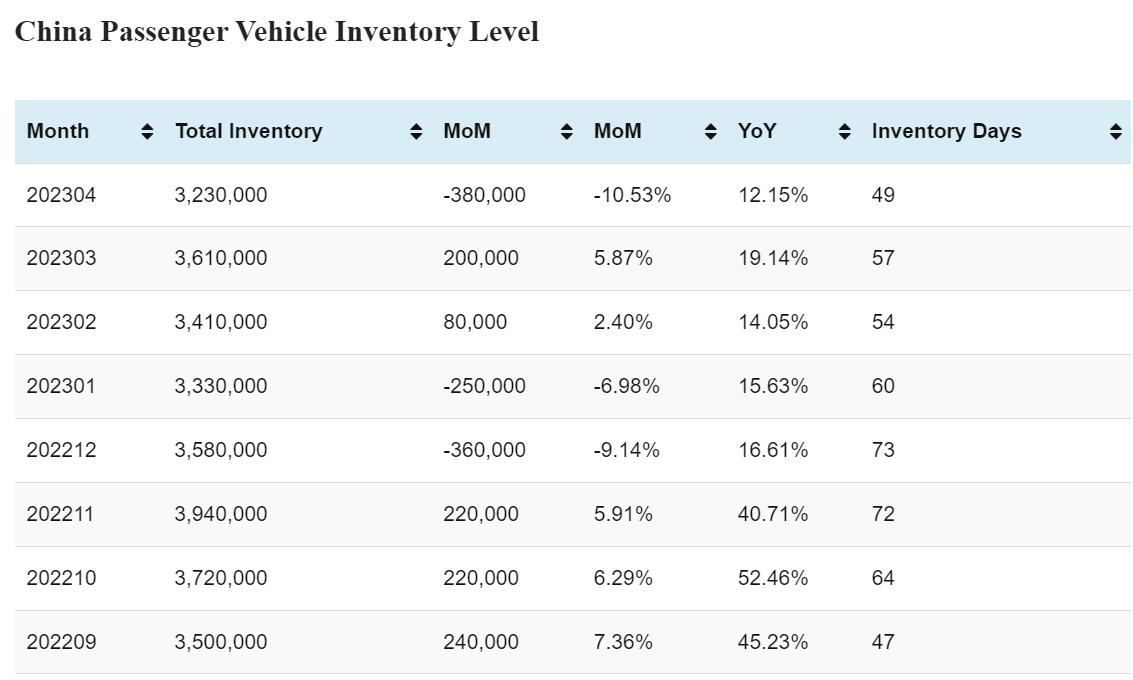
Task: Click sort arrows of the MoM units column
Action: click(566, 131)
